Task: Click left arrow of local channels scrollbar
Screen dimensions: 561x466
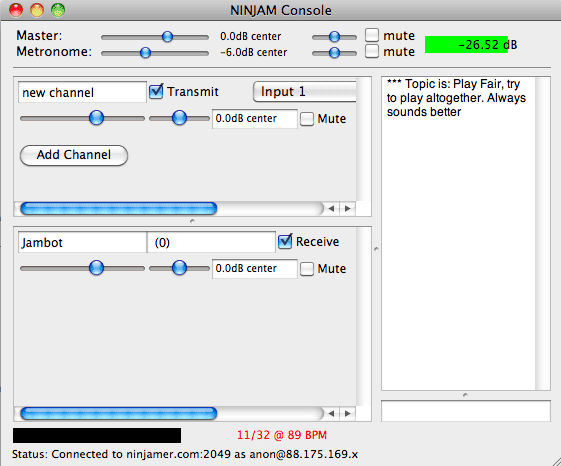Action: [331, 208]
